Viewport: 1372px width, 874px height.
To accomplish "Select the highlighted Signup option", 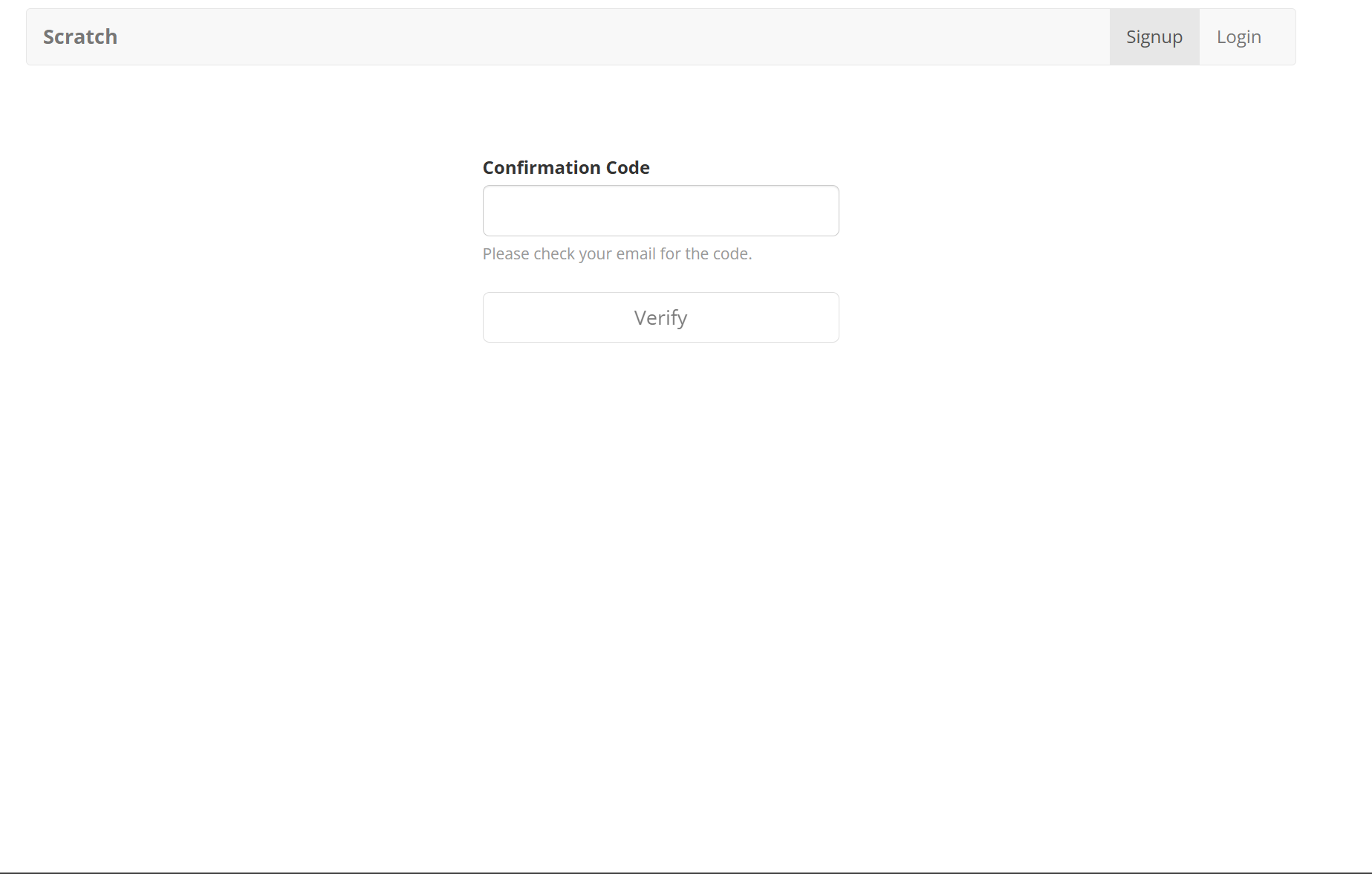I will [x=1154, y=36].
